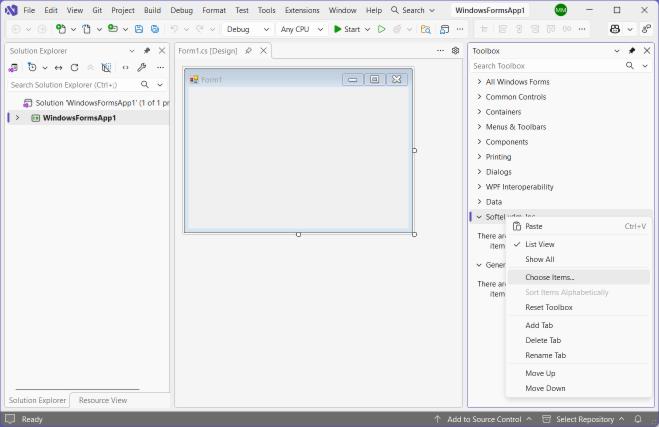Screen dimensions: 659x427
Task: Click the View Code icon in Solution Explorer
Action: 125,68
